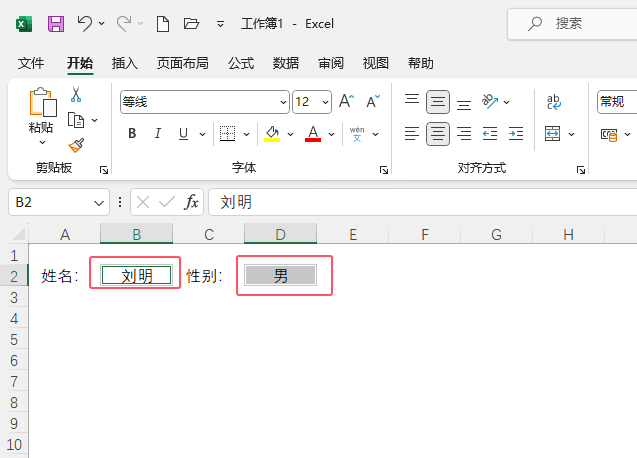Viewport: 637px width, 458px height.
Task: Select column B header
Action: coord(136,234)
